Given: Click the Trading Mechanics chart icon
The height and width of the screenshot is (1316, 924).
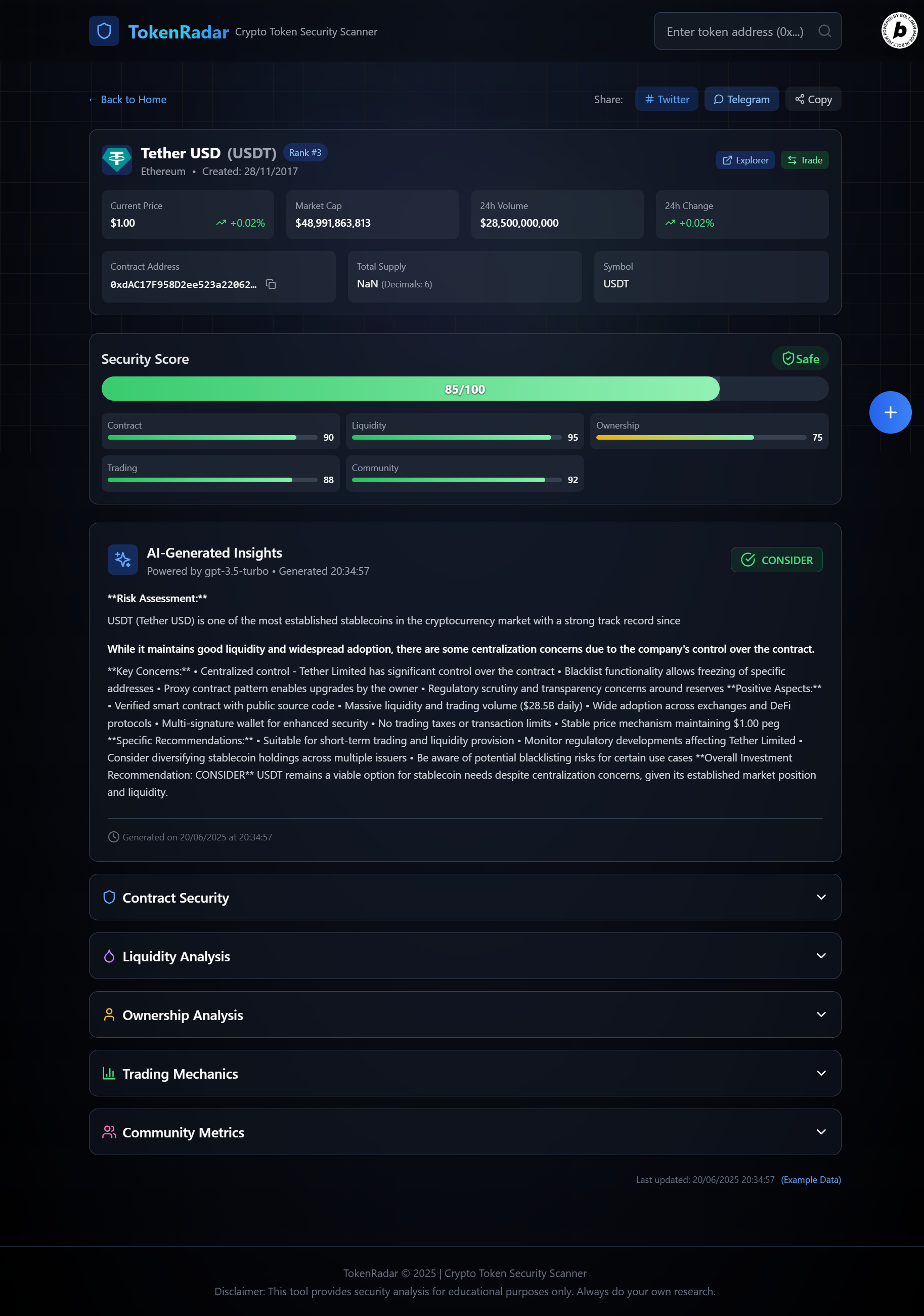Looking at the screenshot, I should (109, 1073).
